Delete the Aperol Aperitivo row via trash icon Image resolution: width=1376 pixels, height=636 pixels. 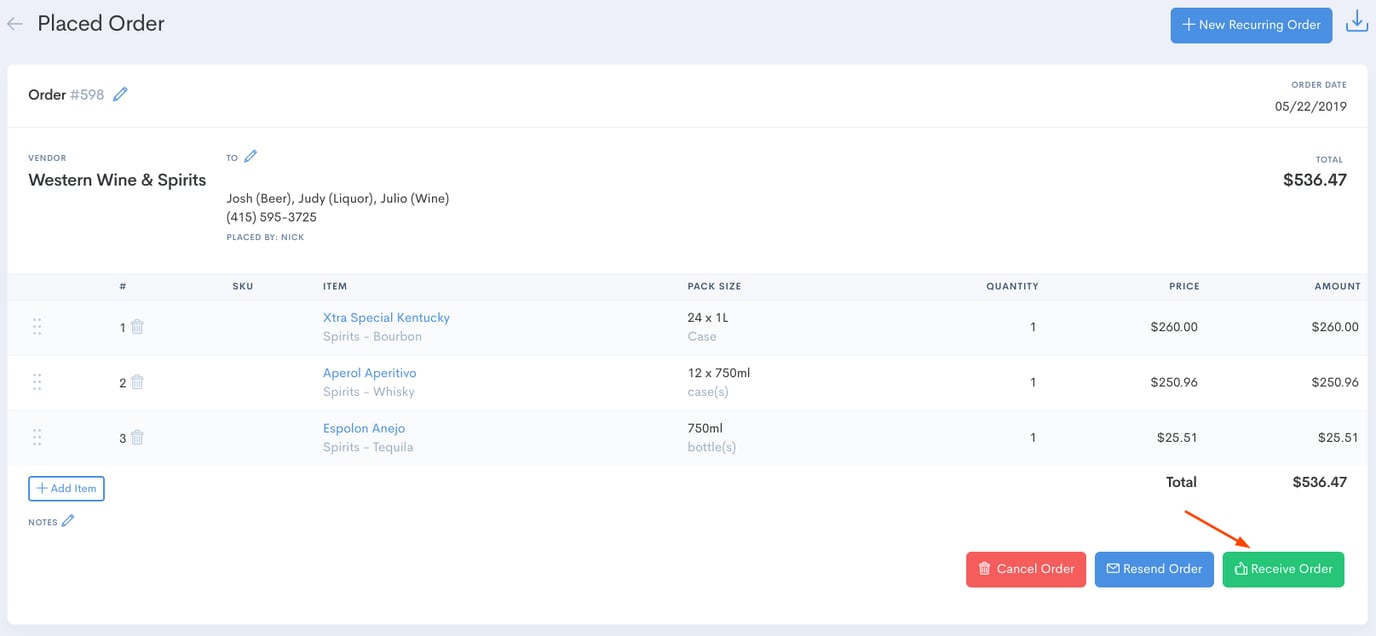[x=138, y=382]
